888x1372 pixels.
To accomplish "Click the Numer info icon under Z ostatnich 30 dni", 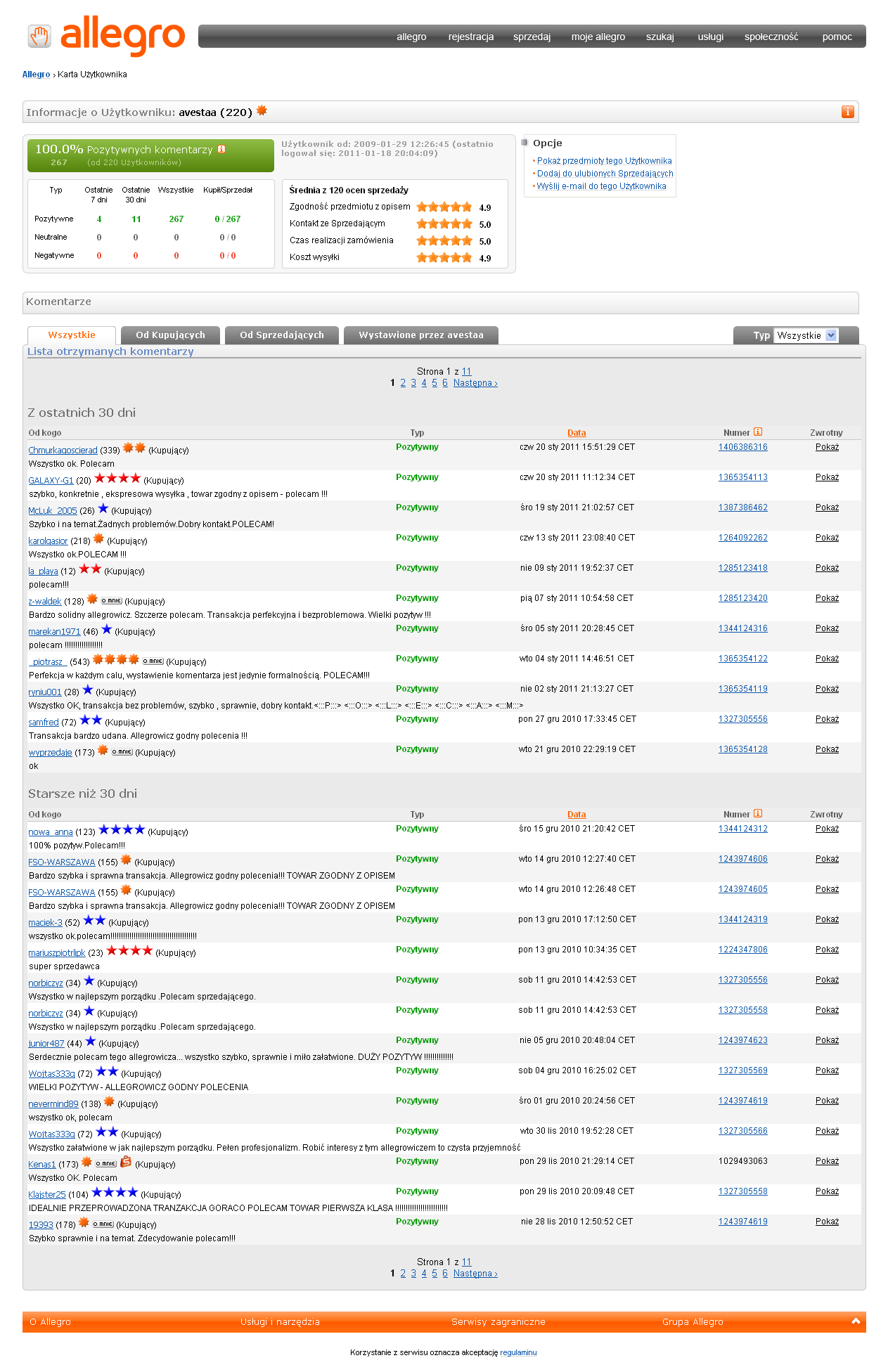I will 758,432.
